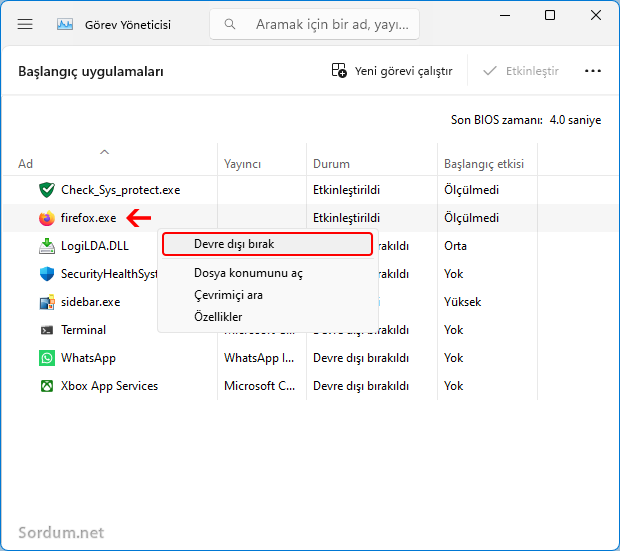Click the WhatsApp green icon
This screenshot has height=551, width=620.
point(47,358)
